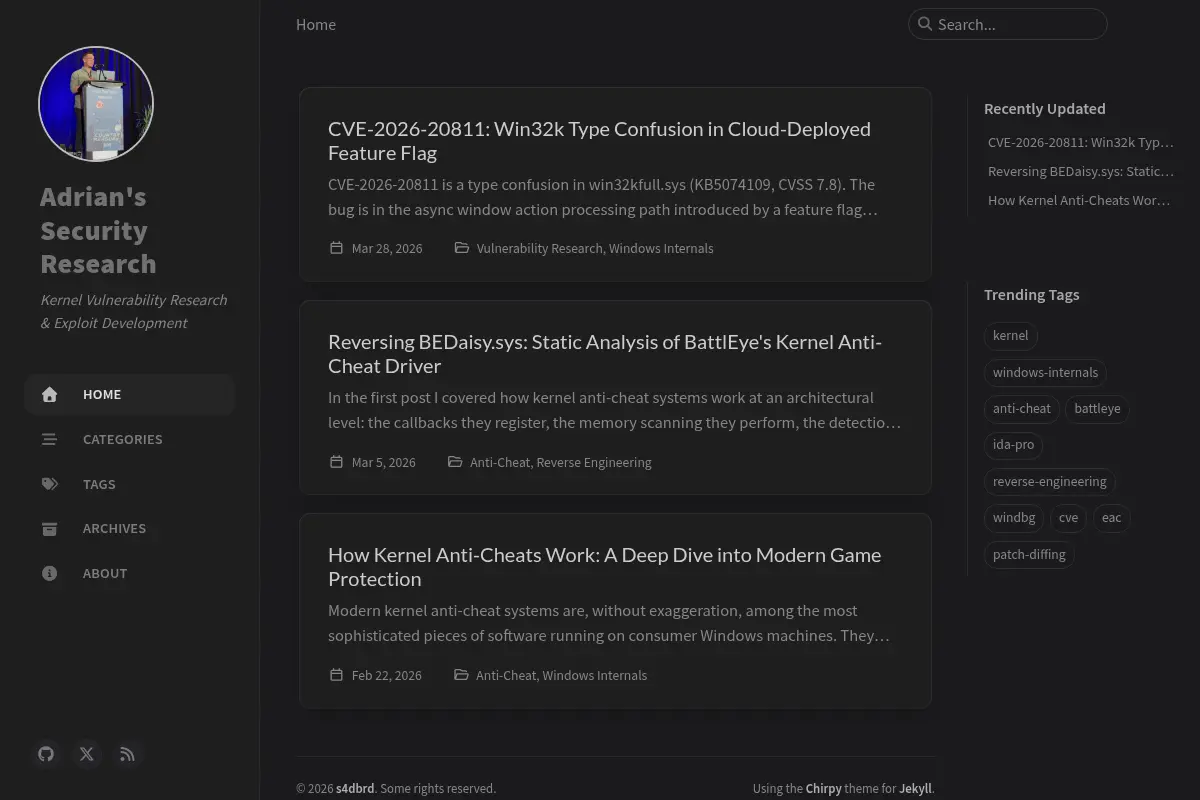Click the search magnifier icon

[x=925, y=24]
